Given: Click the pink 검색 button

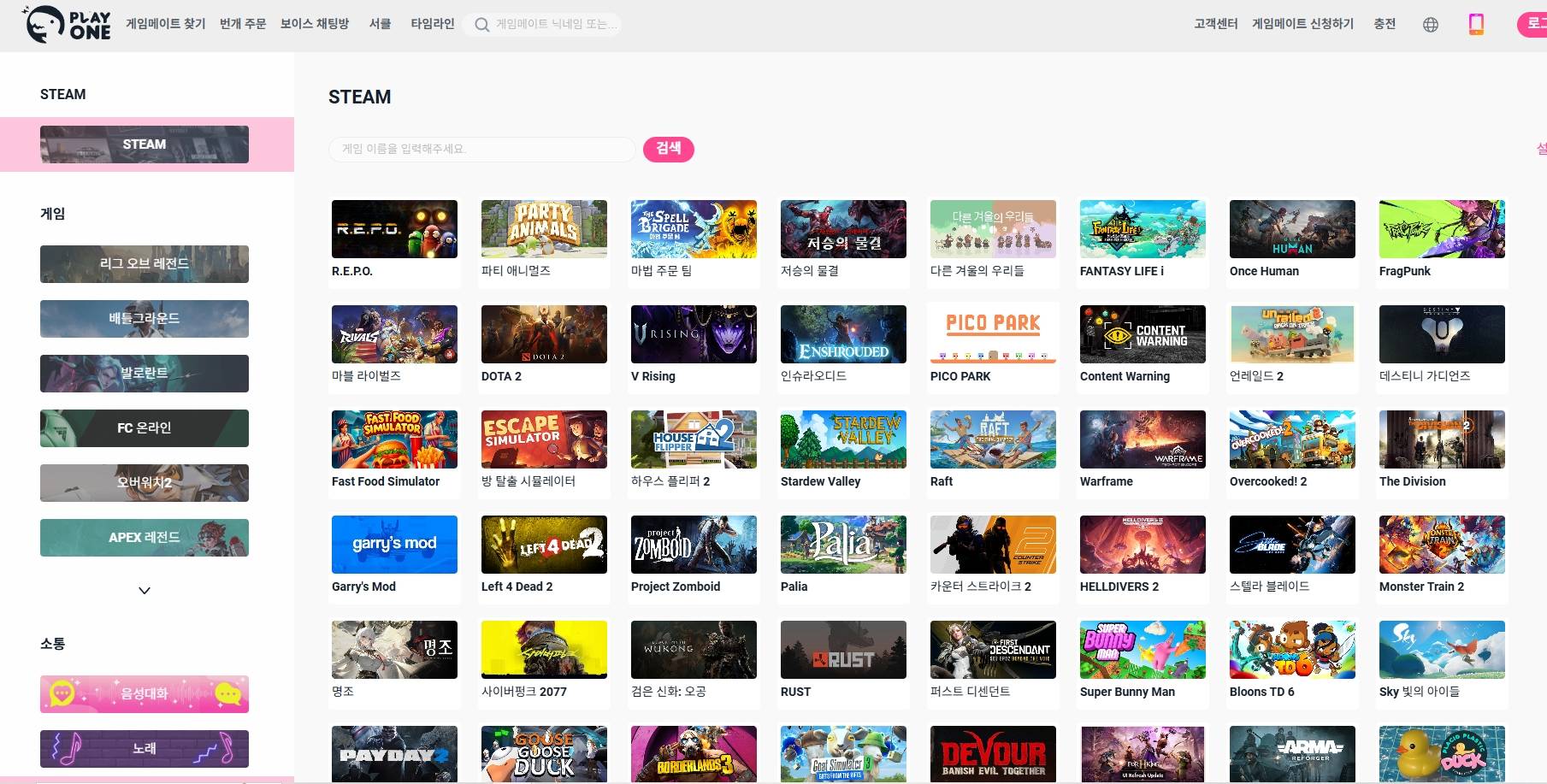Looking at the screenshot, I should coord(669,149).
